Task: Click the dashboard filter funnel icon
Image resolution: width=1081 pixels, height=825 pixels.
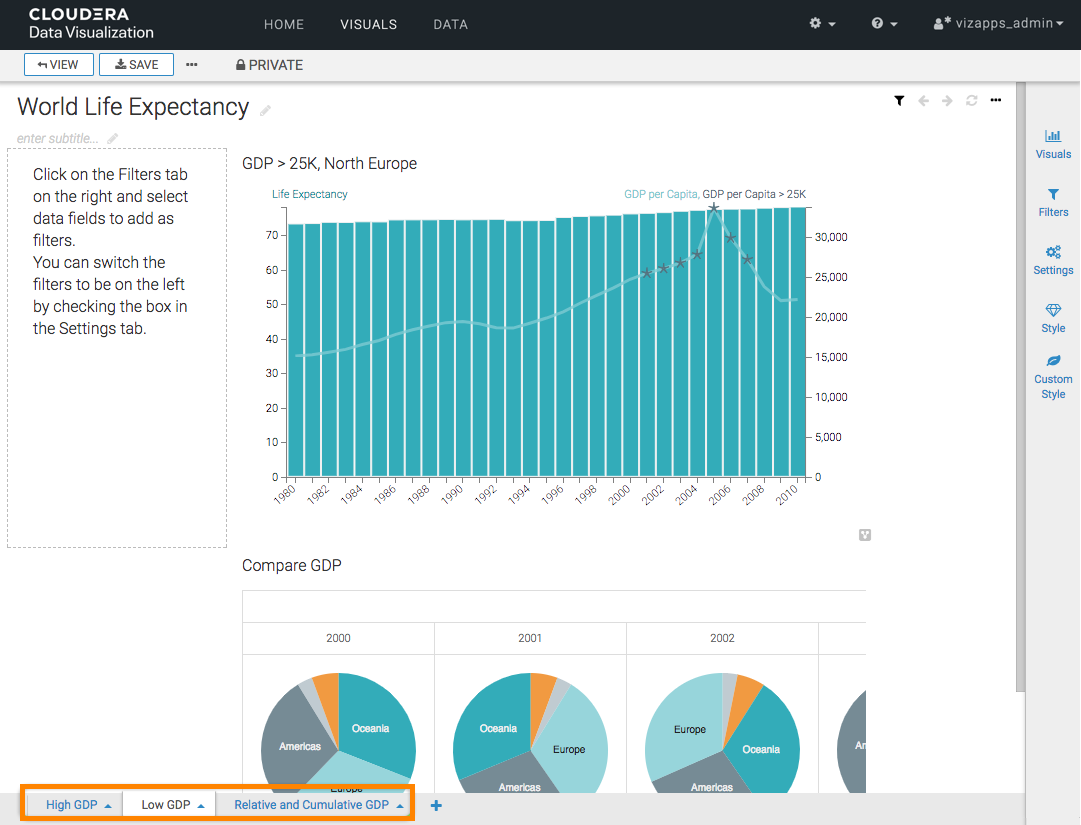Action: tap(899, 101)
